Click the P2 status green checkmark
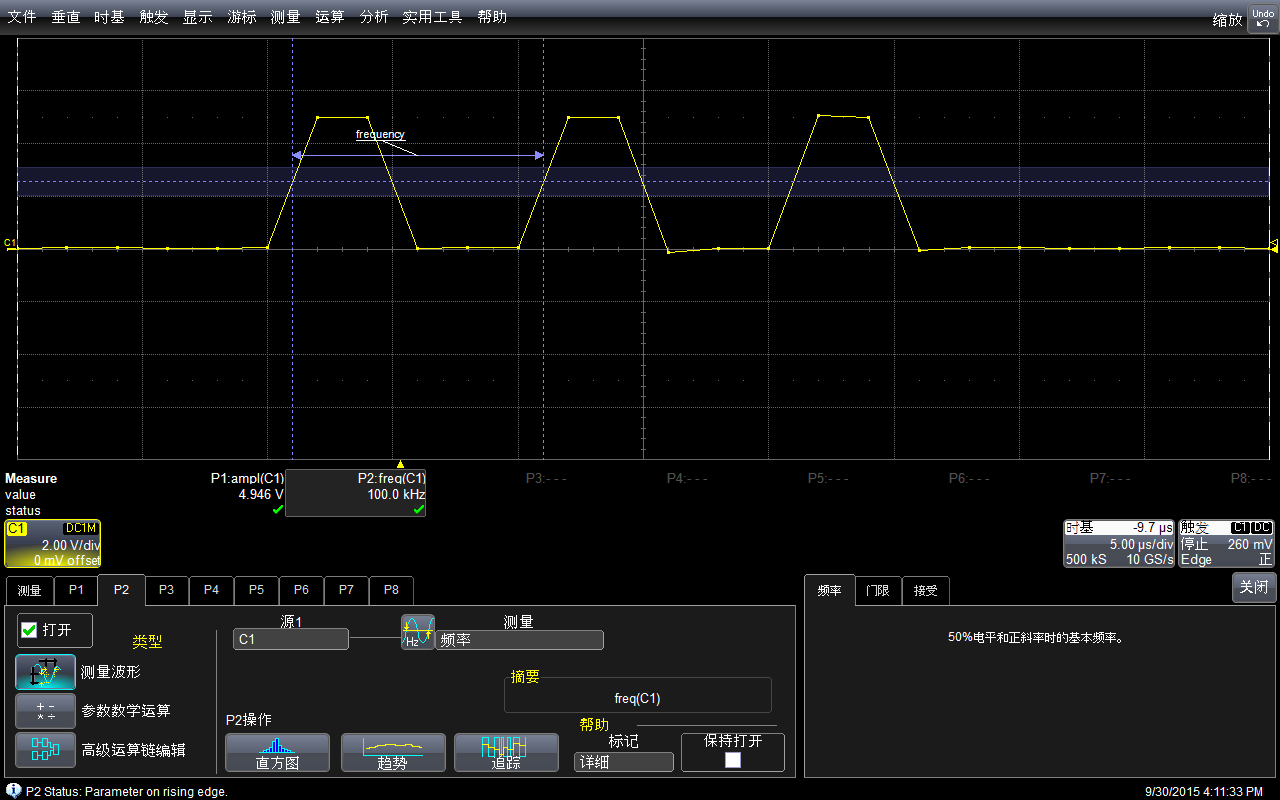1280x800 pixels. (419, 510)
